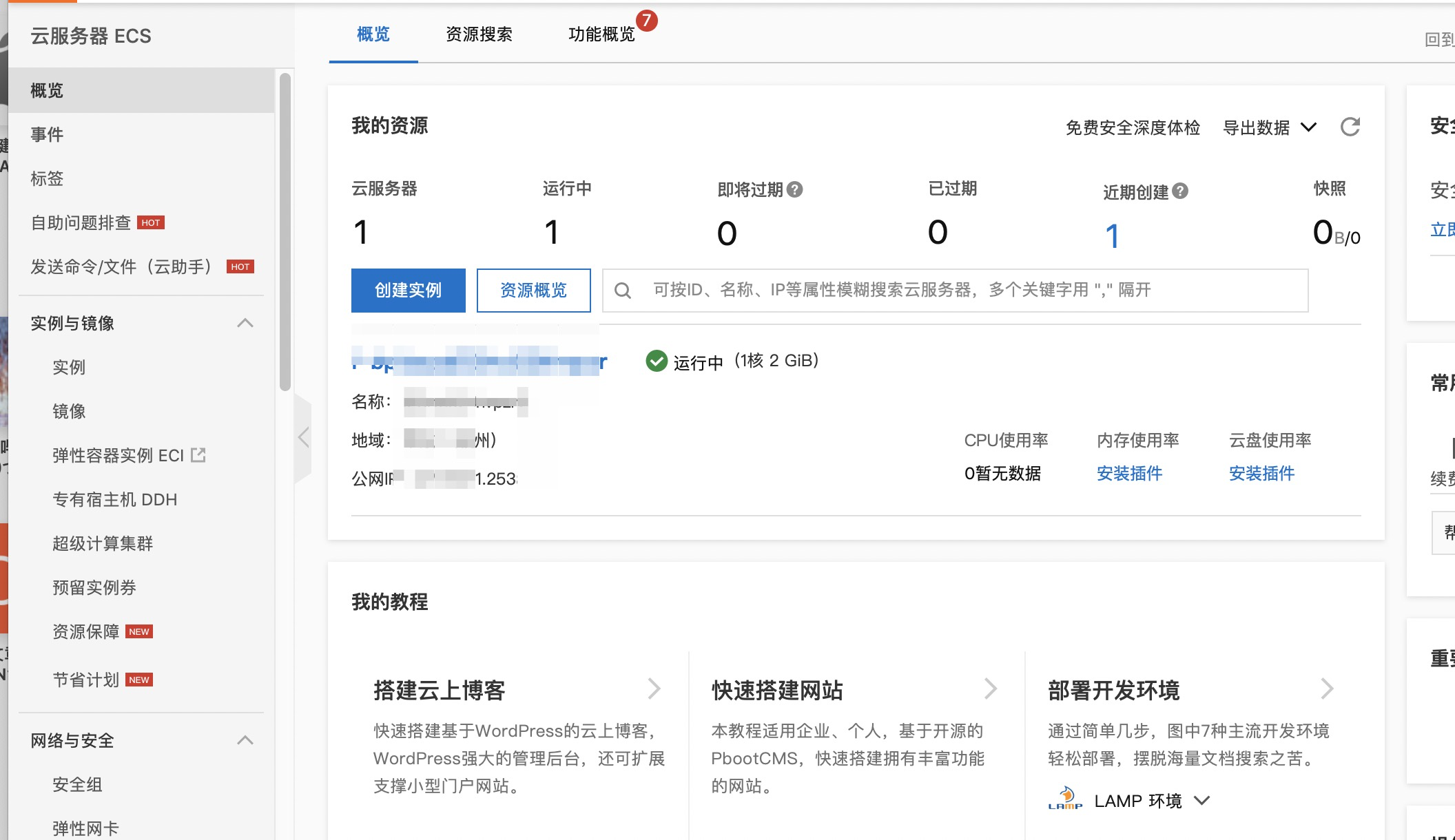The width and height of the screenshot is (1455, 840).
Task: Click the 搭建云上博客 tutorial title
Action: (440, 690)
